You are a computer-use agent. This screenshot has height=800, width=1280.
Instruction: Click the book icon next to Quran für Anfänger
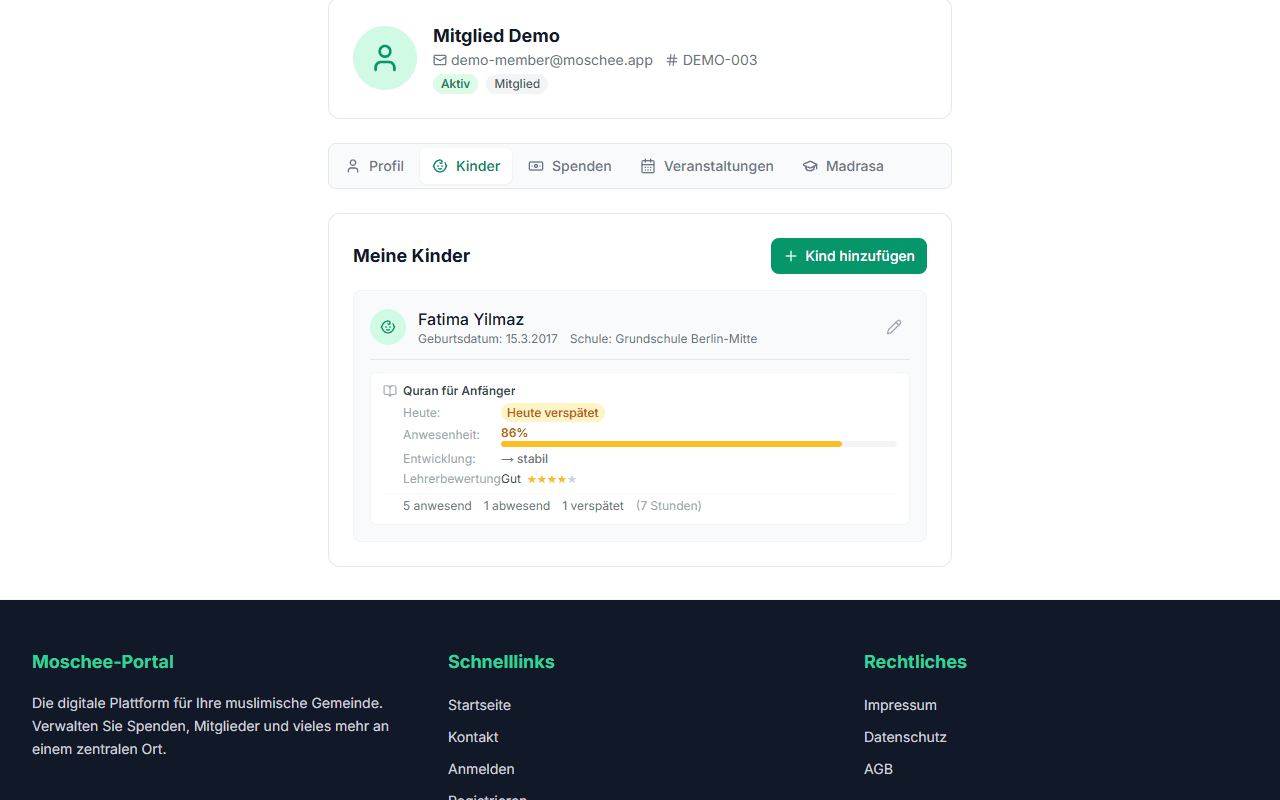coord(390,391)
